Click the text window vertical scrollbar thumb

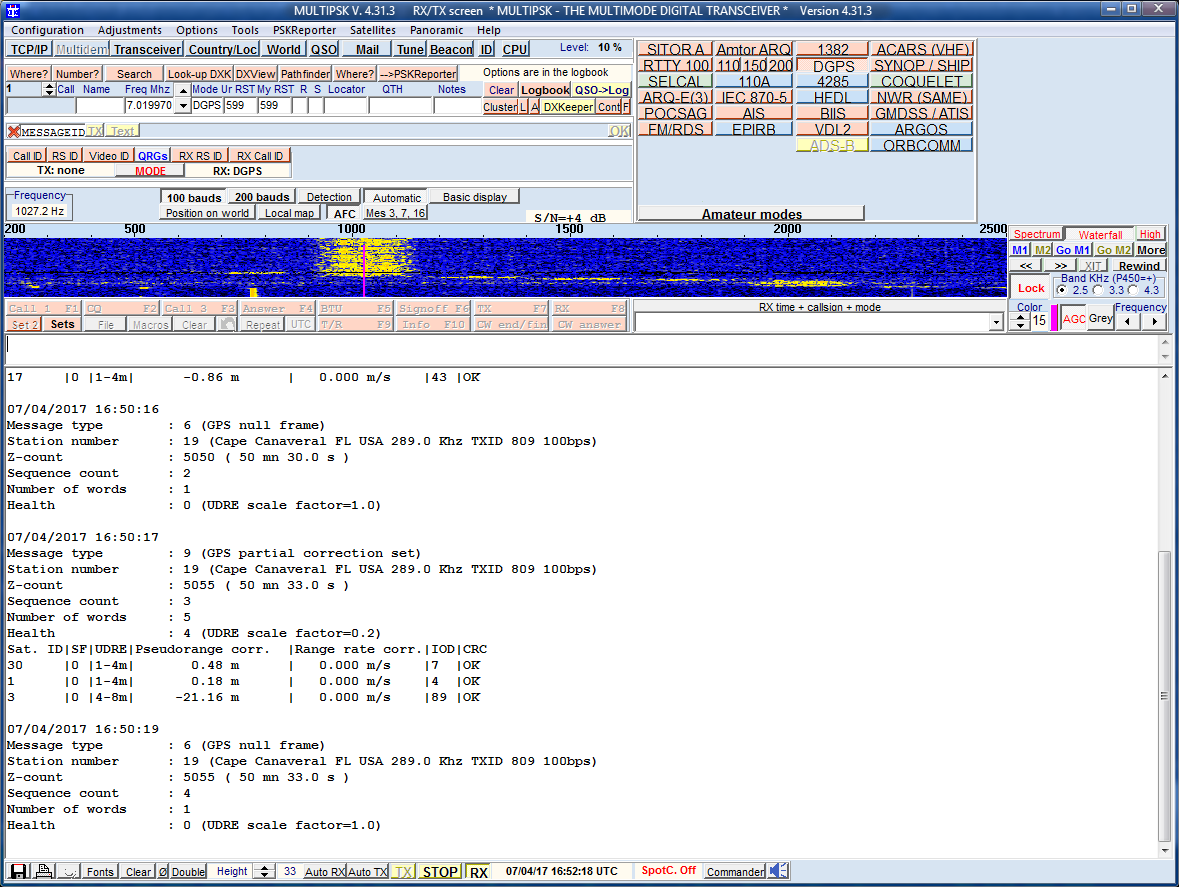1164,696
